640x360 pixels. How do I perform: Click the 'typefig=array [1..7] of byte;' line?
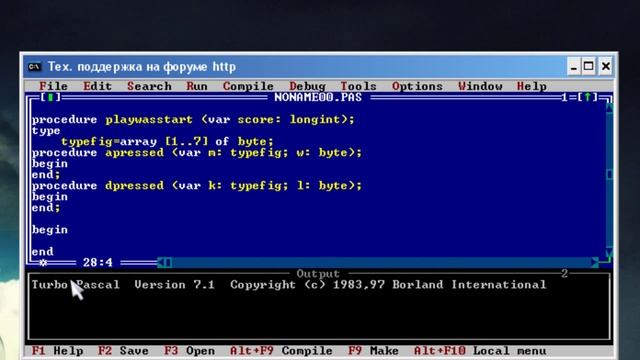coord(167,141)
